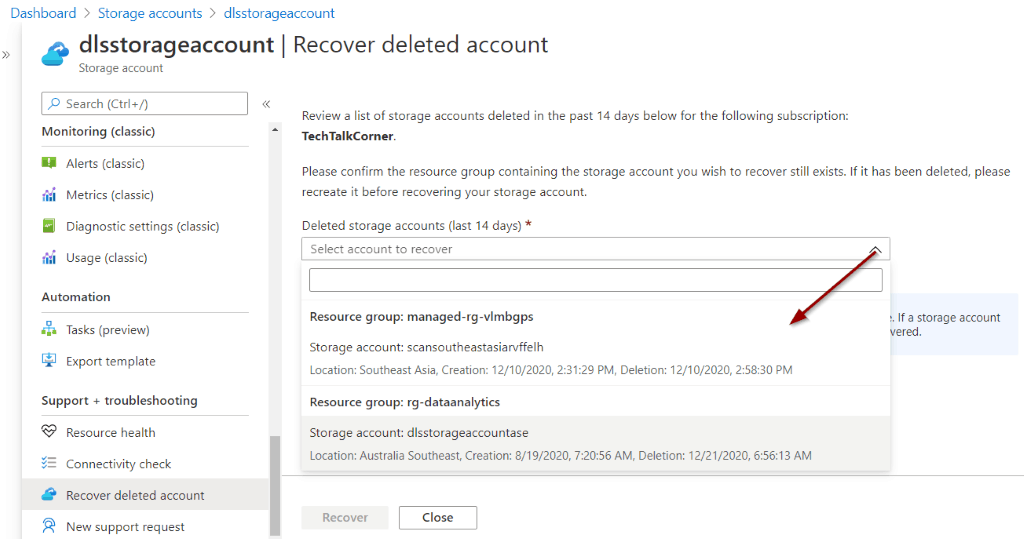Click the Australia Southeast location details line

pos(560,455)
